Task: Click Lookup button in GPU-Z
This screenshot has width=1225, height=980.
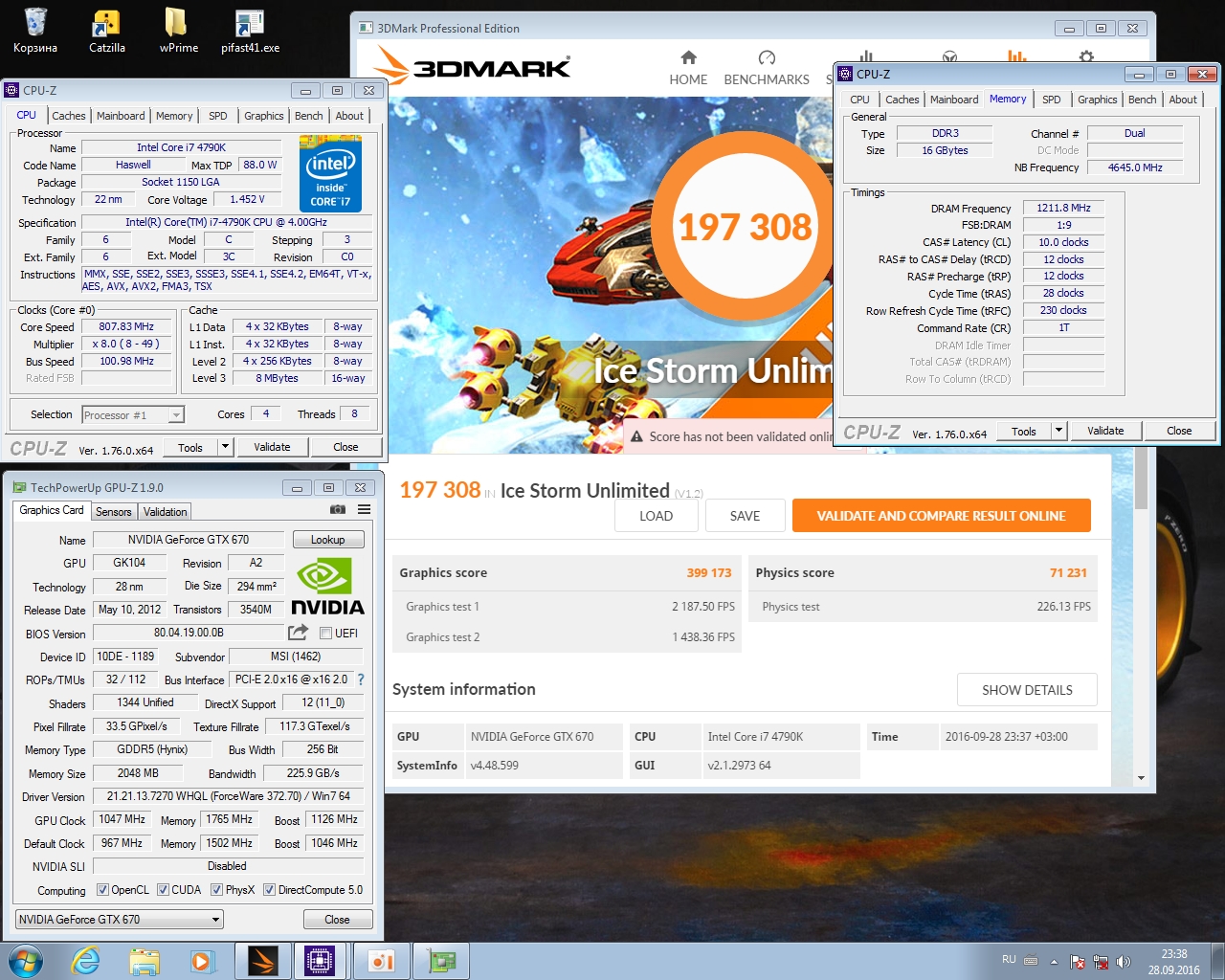Action: pos(328,540)
